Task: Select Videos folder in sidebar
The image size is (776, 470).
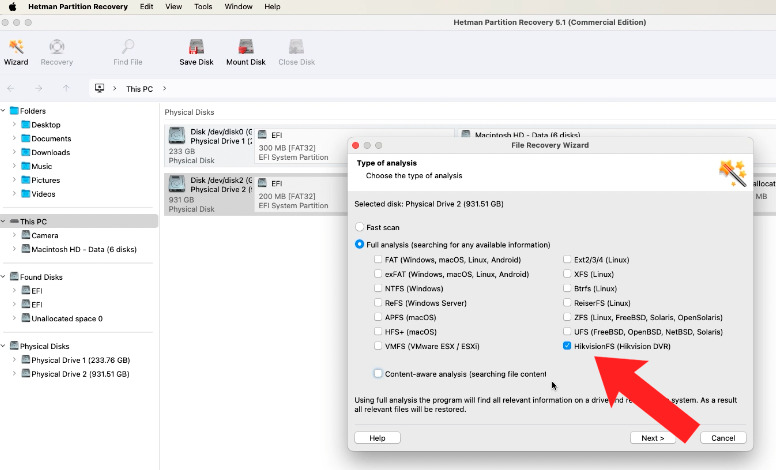Action: coord(38,194)
